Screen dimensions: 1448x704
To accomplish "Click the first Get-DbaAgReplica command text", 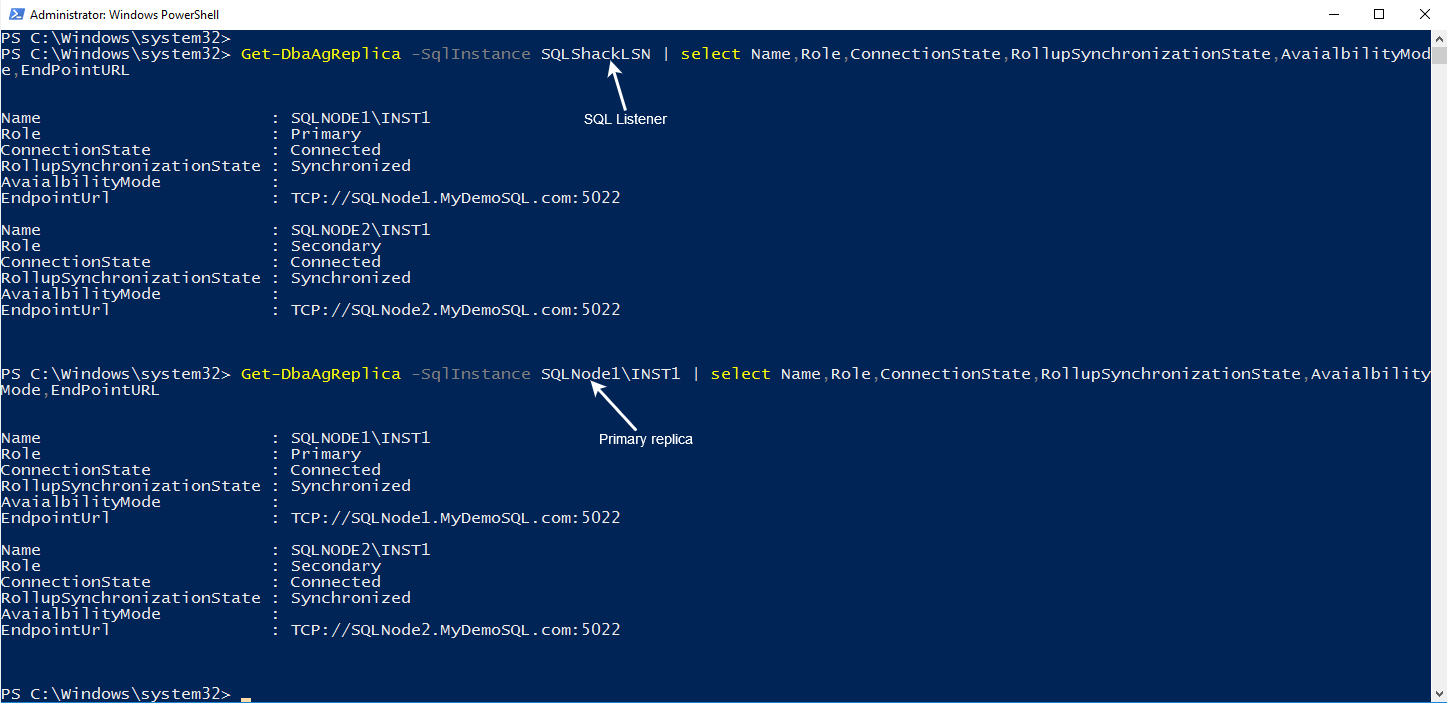I will click(320, 54).
